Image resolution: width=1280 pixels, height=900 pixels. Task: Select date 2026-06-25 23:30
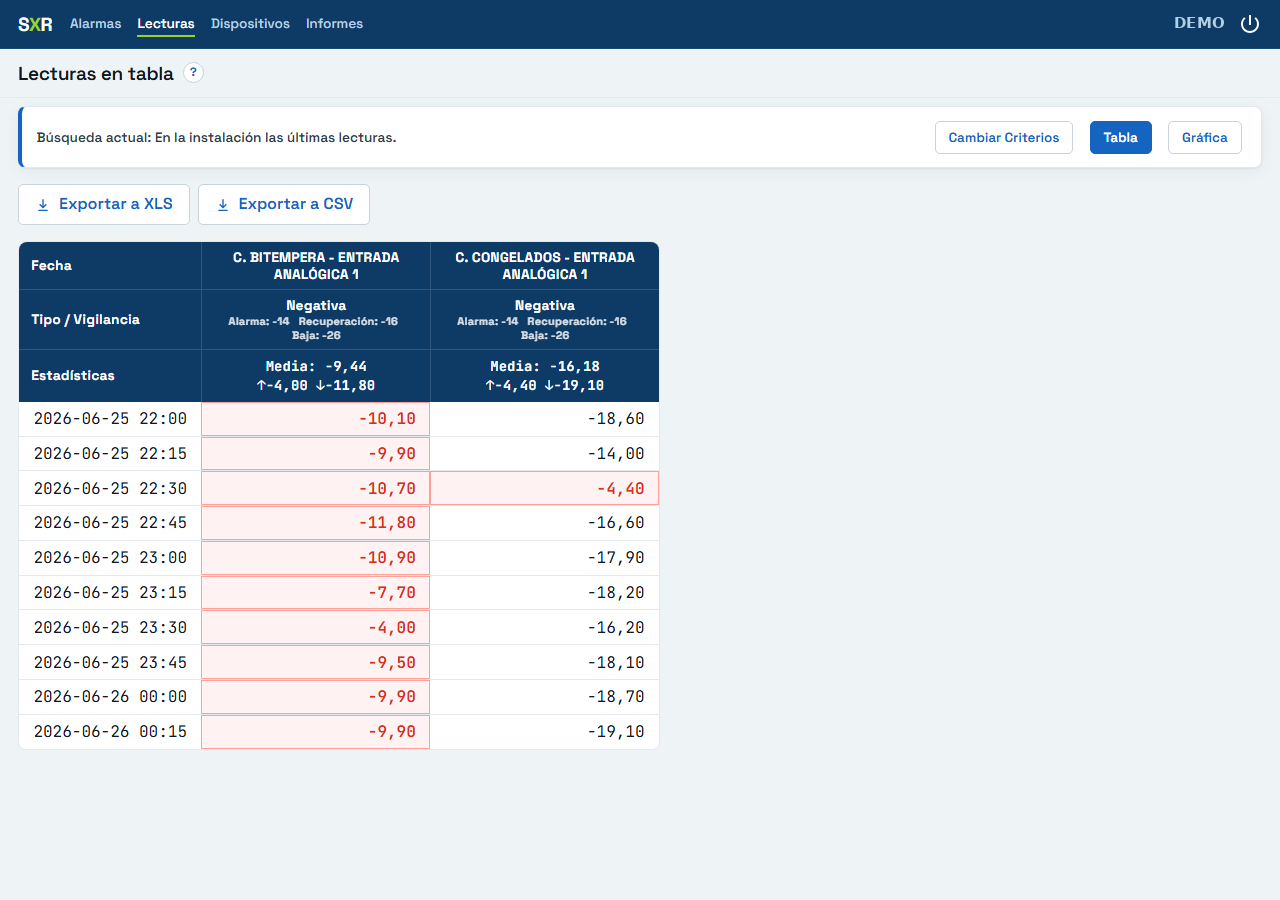[x=110, y=628]
